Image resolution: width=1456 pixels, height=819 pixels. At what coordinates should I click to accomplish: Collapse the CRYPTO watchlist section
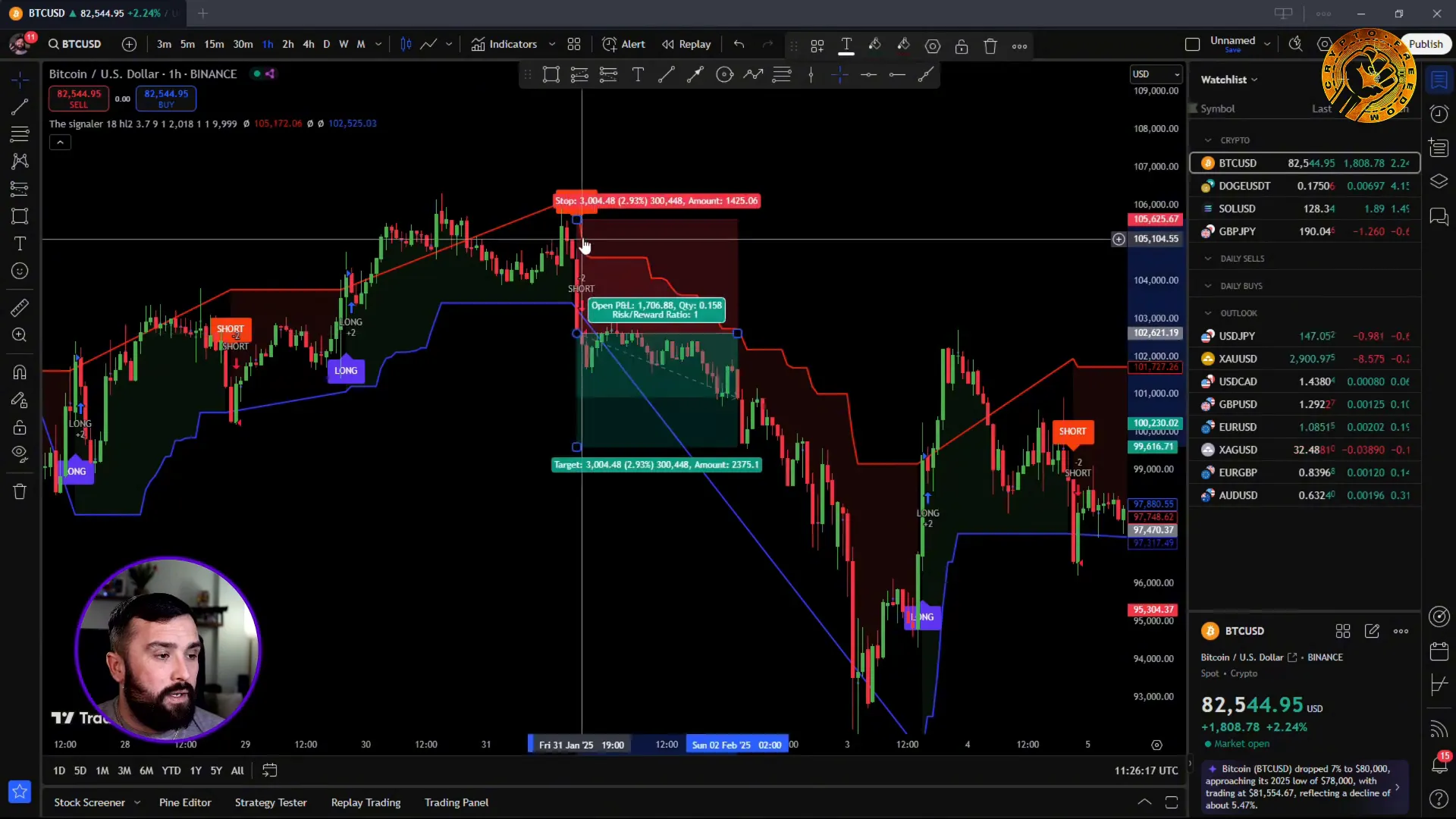[1208, 140]
